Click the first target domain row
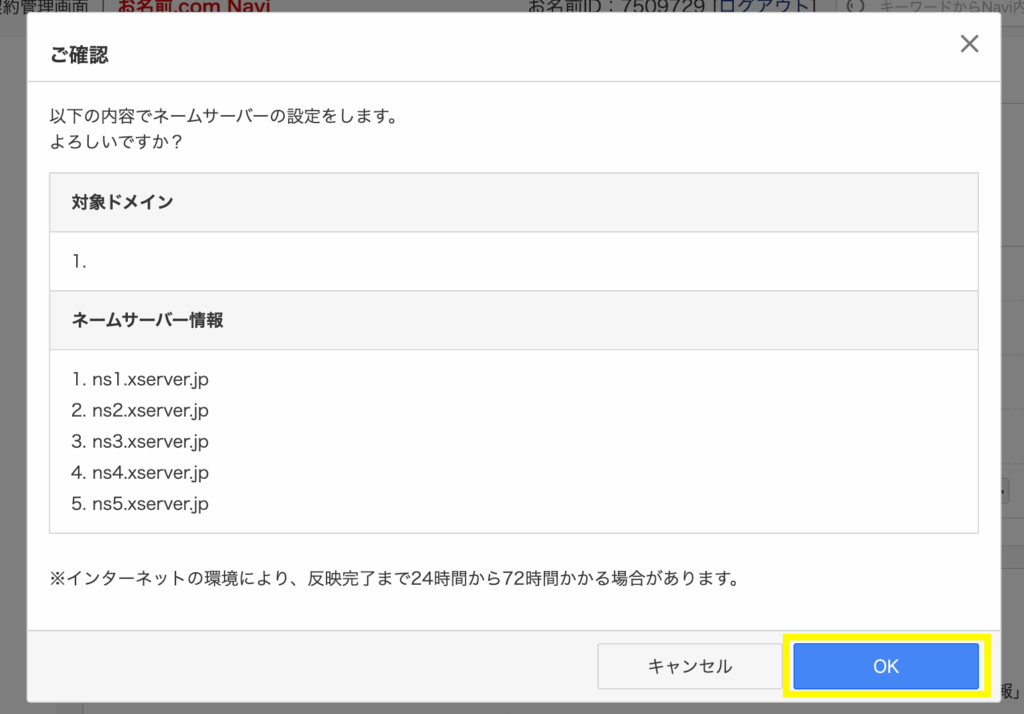This screenshot has width=1024, height=714. (x=80, y=261)
